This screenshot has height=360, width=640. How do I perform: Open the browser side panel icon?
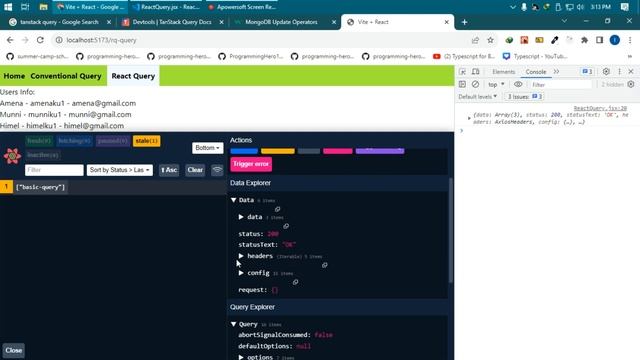tap(599, 40)
